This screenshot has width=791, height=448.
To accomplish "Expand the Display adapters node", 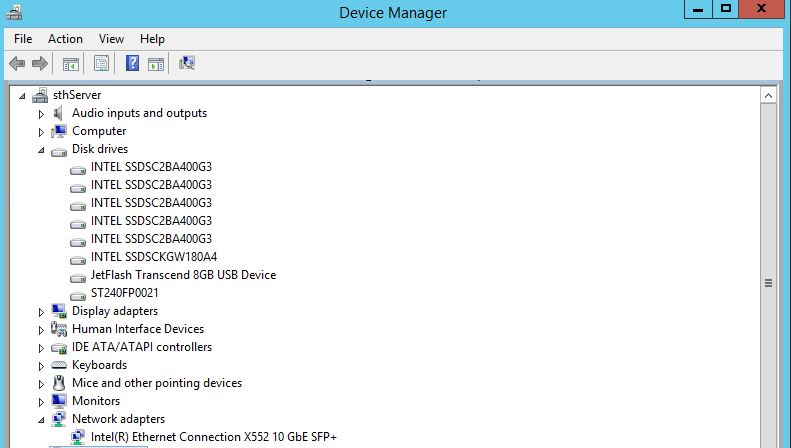I will coord(41,312).
